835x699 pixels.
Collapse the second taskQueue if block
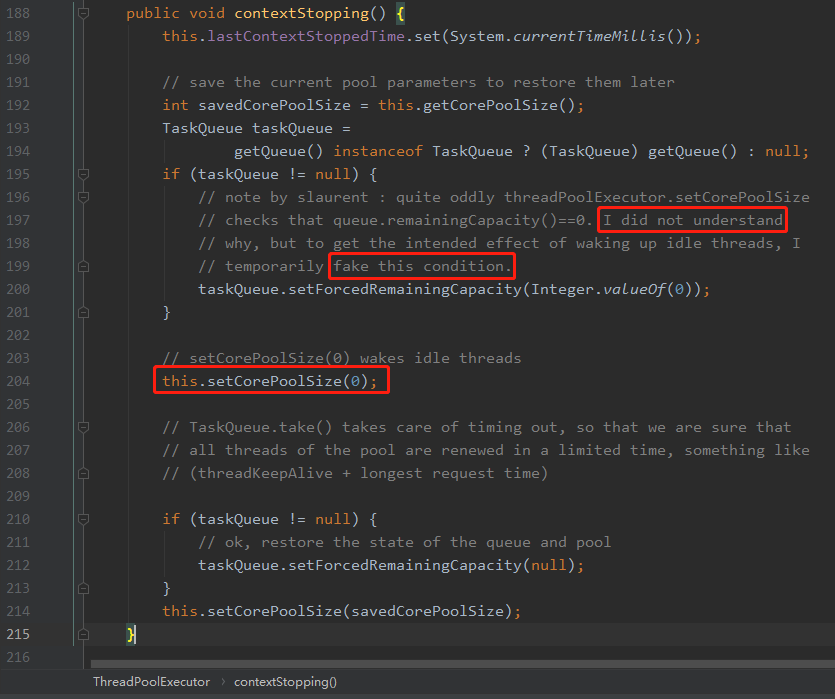tap(84, 519)
